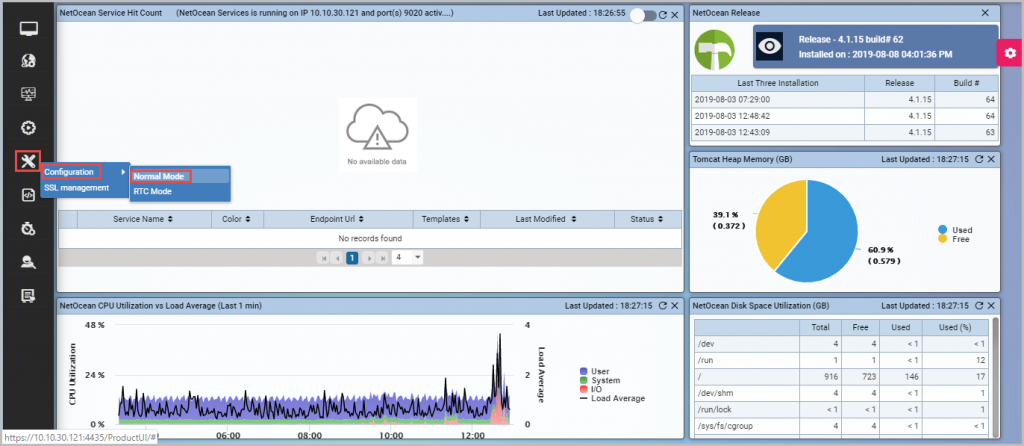The image size is (1024, 446).
Task: Toggle the User series in CPU legend
Action: (x=594, y=371)
